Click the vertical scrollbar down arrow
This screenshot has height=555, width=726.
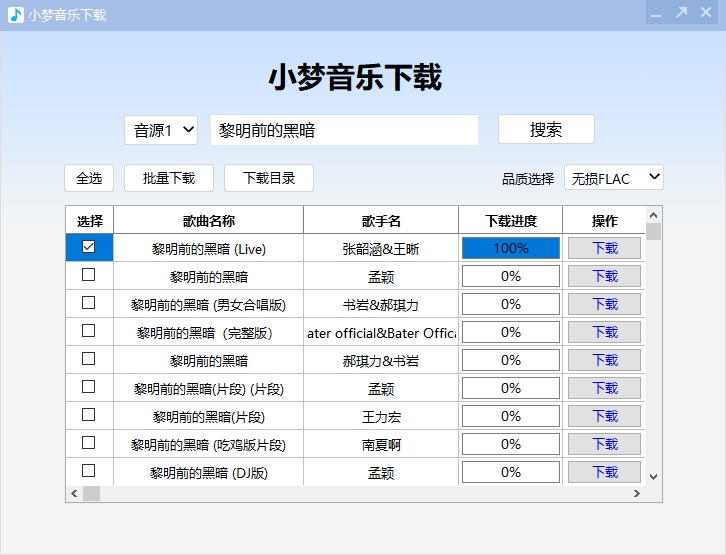click(x=653, y=477)
